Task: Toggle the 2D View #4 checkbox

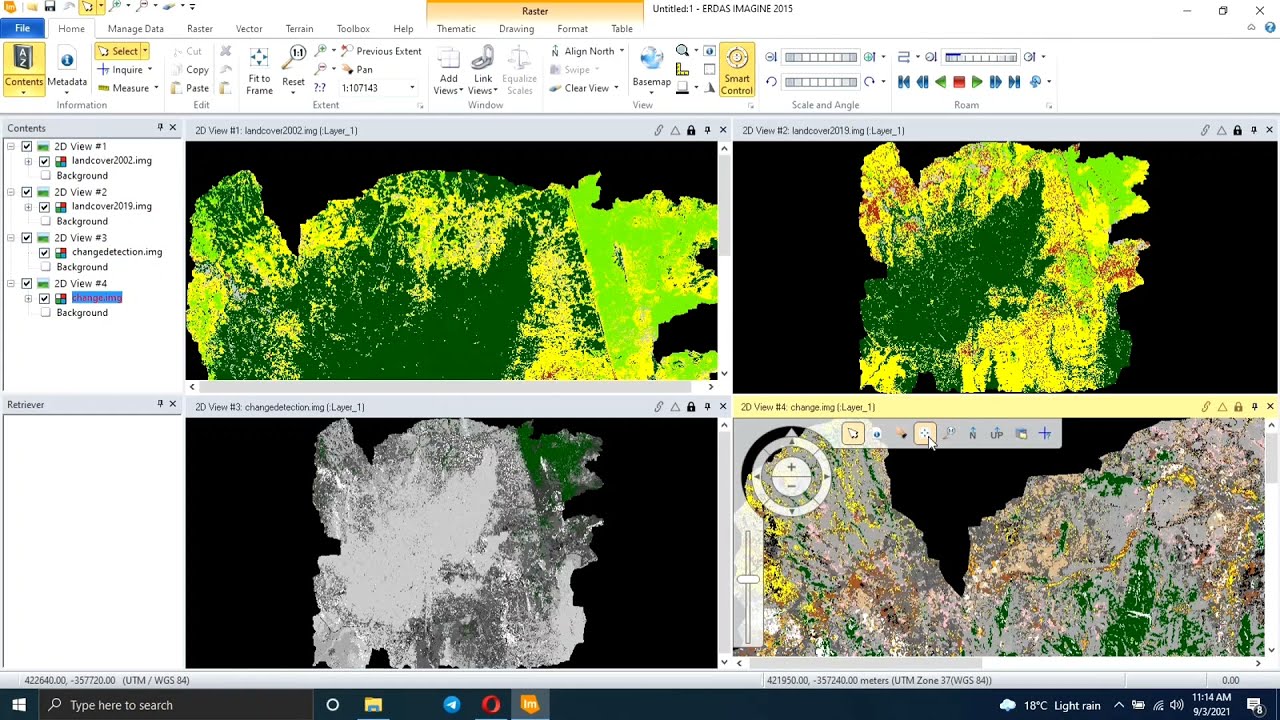Action: pos(27,284)
